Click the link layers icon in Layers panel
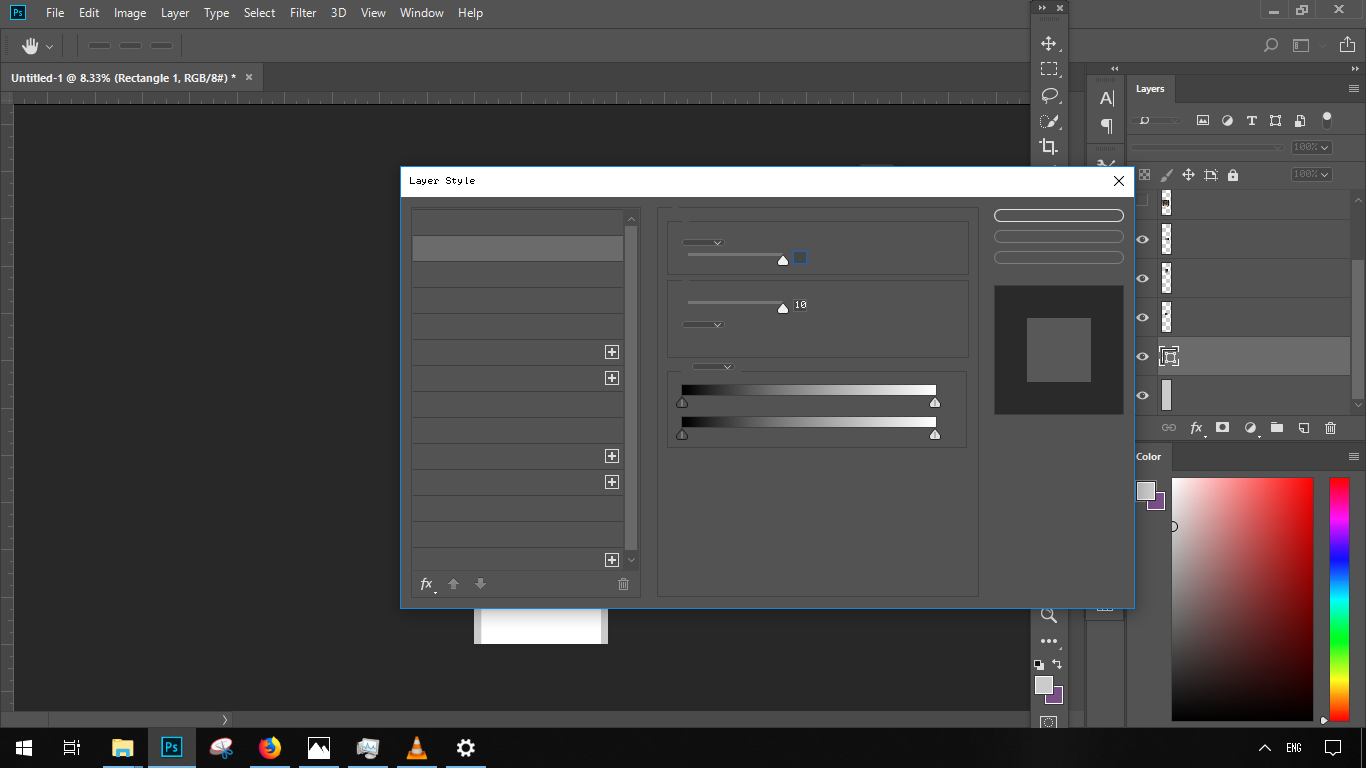 click(1169, 428)
